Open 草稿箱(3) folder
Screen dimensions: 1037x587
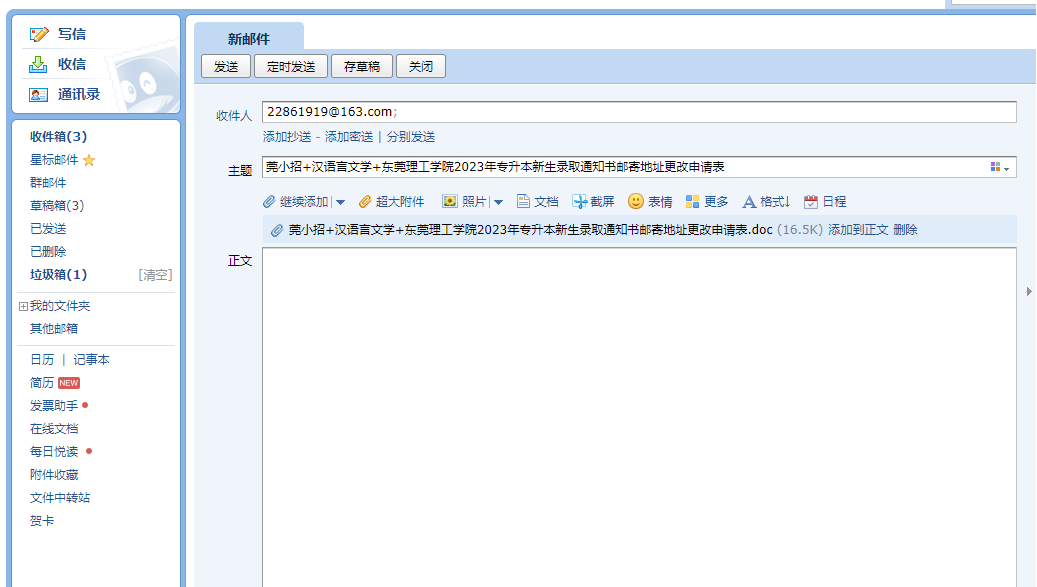(x=57, y=206)
